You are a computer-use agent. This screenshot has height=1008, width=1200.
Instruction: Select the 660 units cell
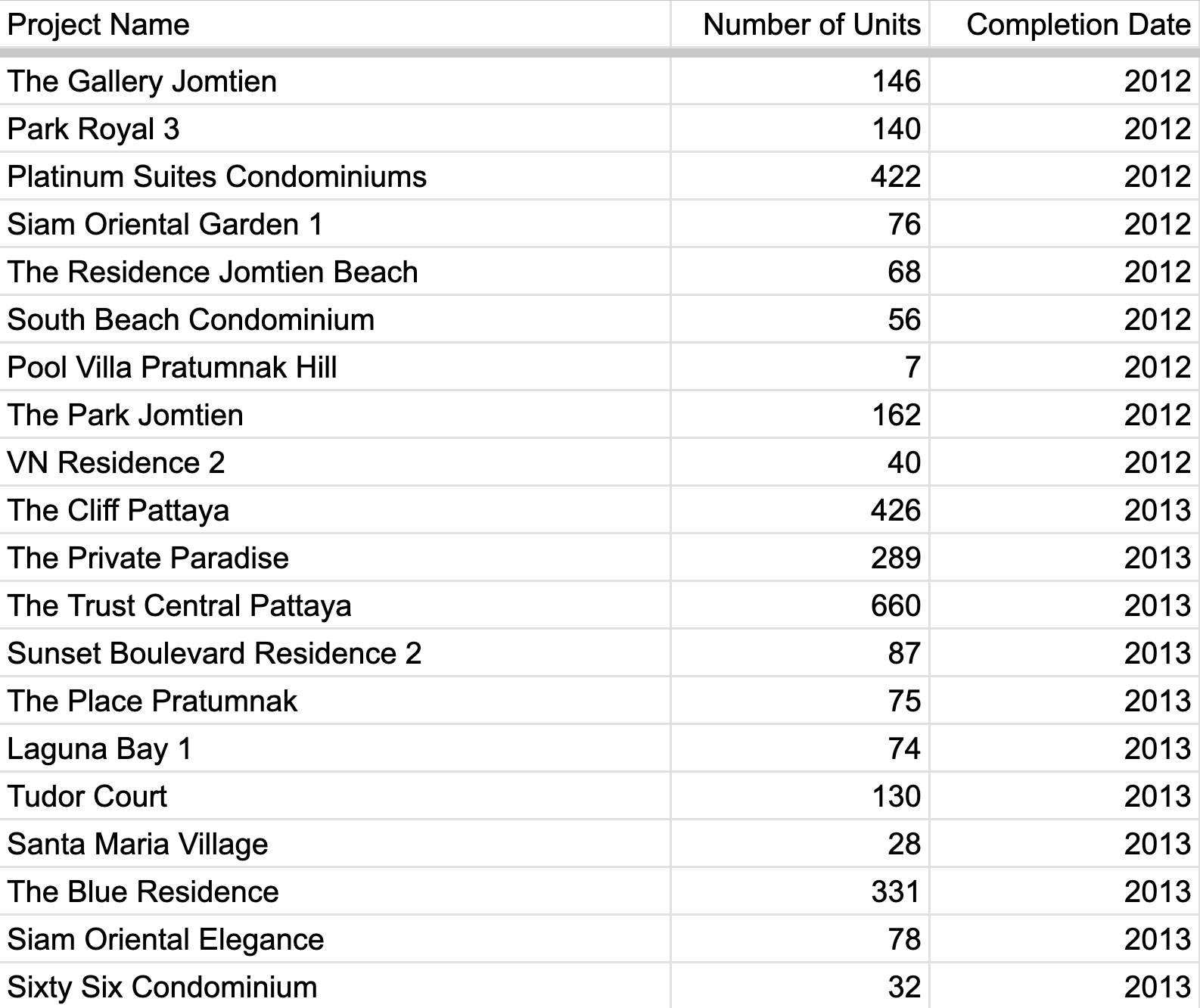coord(800,605)
